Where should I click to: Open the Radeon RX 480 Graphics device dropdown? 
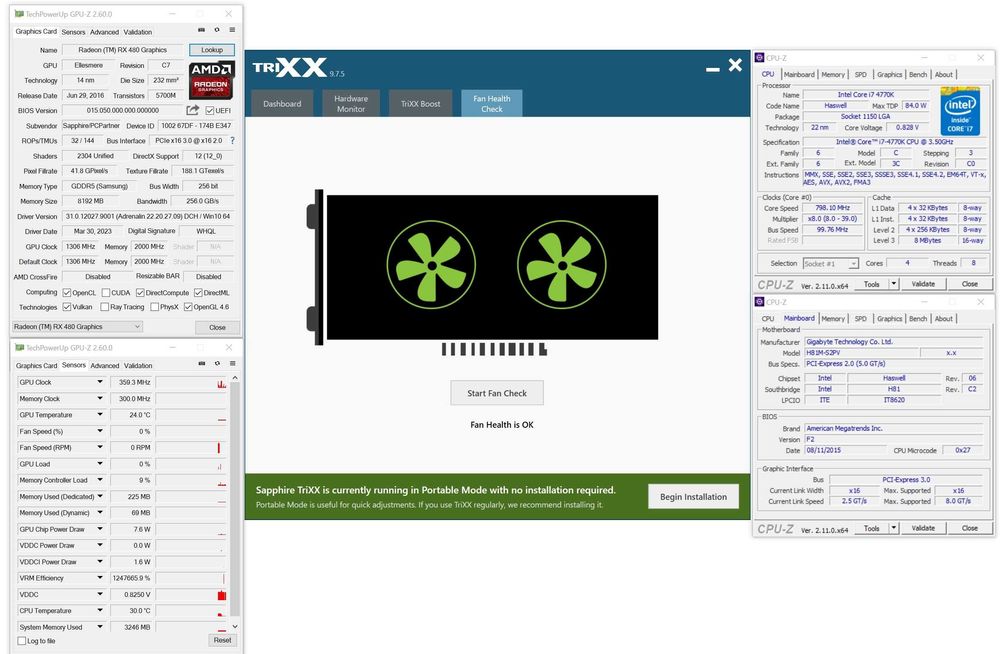click(x=77, y=327)
